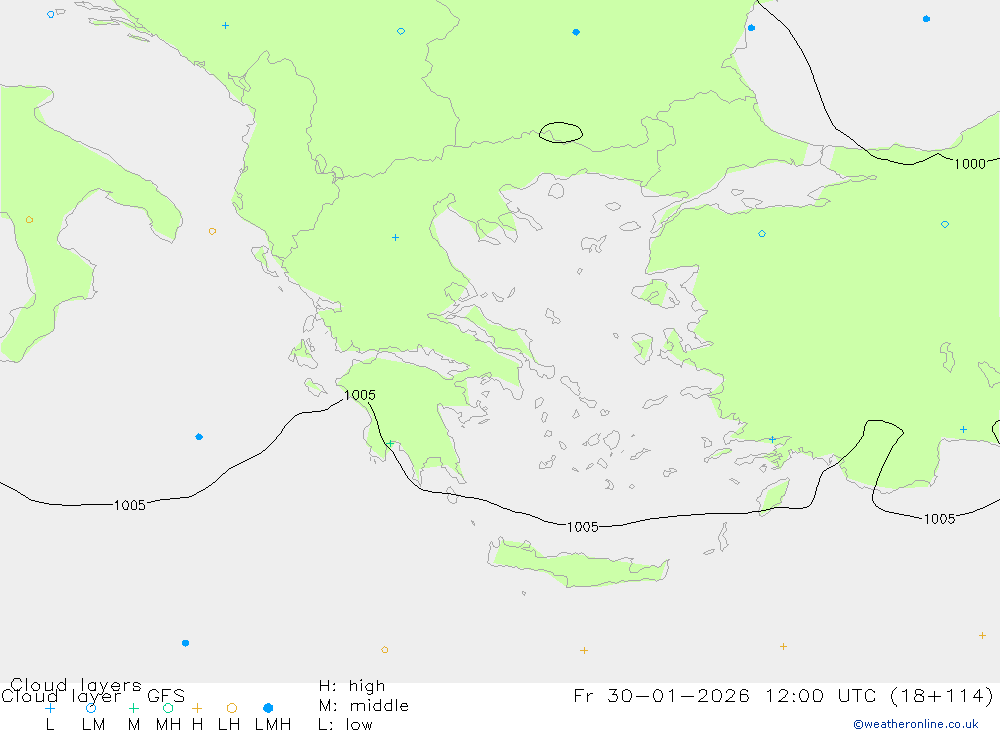
Task: Click the 'MH' legend label text
Action: 168,725
